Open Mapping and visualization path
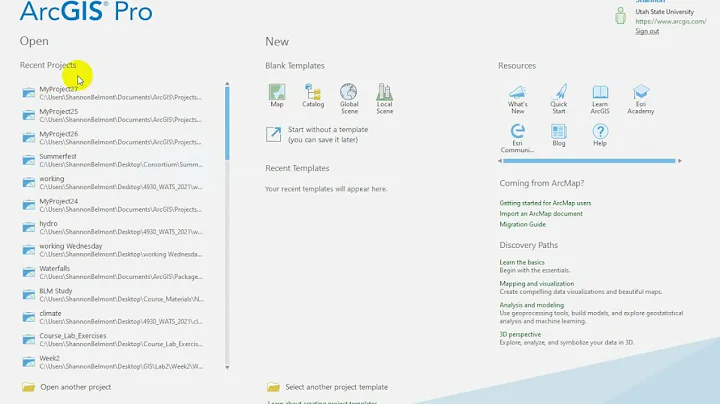Viewport: 720px width, 404px height. click(536, 284)
